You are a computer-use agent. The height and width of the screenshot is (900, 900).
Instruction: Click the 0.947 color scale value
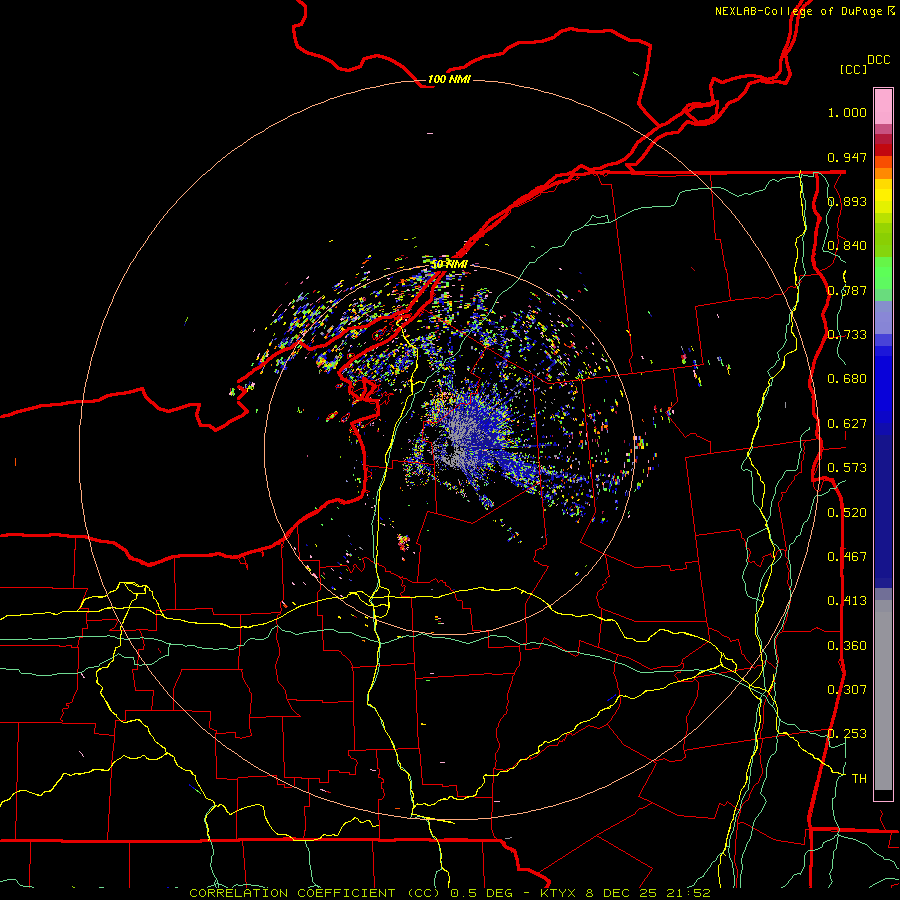click(x=847, y=157)
